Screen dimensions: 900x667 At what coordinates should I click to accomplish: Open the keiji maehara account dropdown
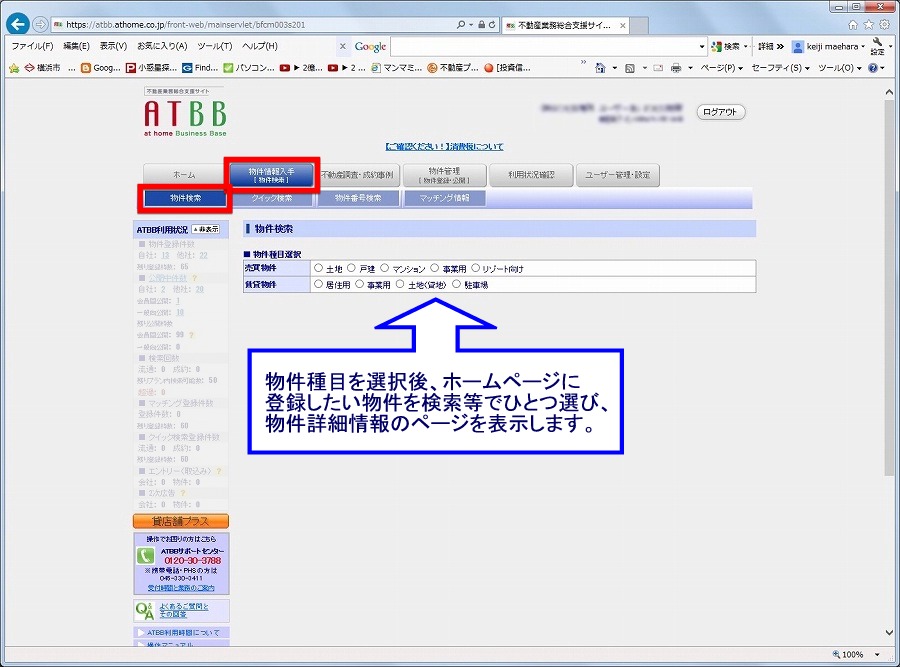[x=828, y=46]
